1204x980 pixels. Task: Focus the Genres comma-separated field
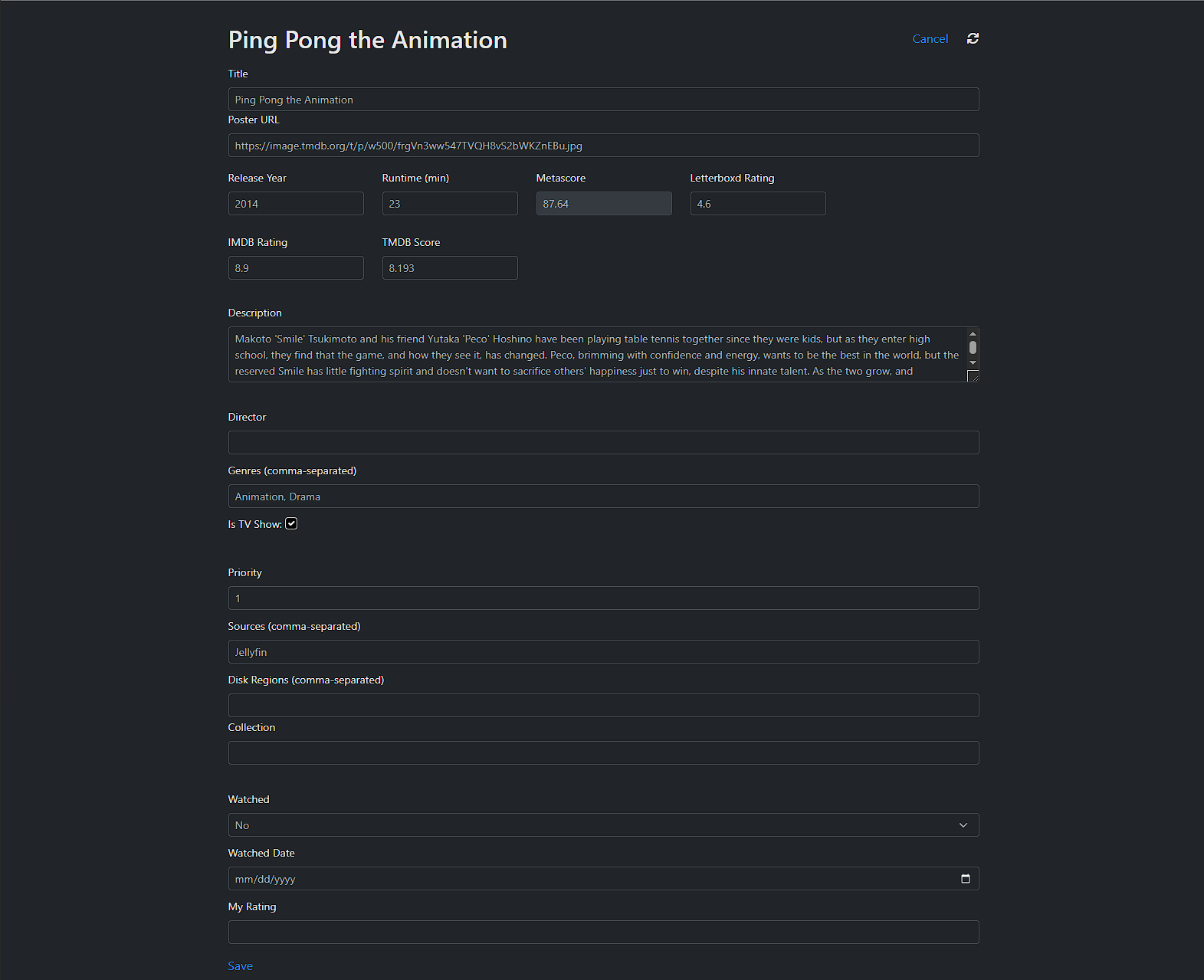pyautogui.click(x=602, y=497)
